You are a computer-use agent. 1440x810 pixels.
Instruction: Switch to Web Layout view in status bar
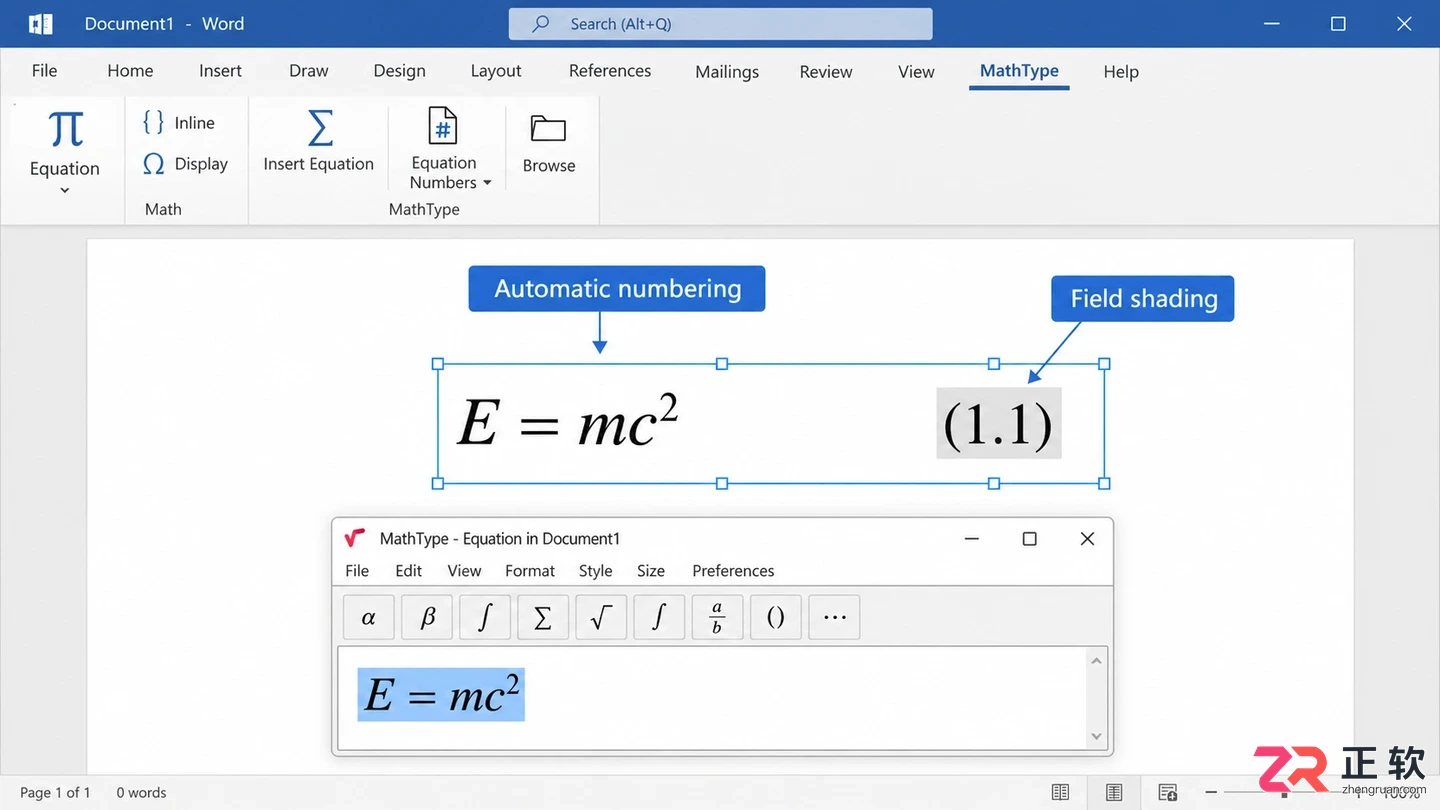click(x=1168, y=793)
